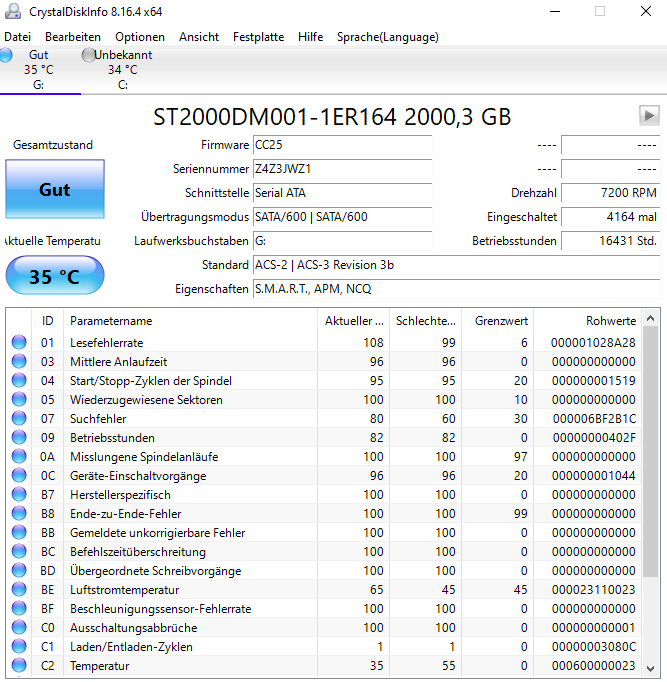Select the Luftstromtemperatur parameter name
The height and width of the screenshot is (682, 667).
[124, 590]
